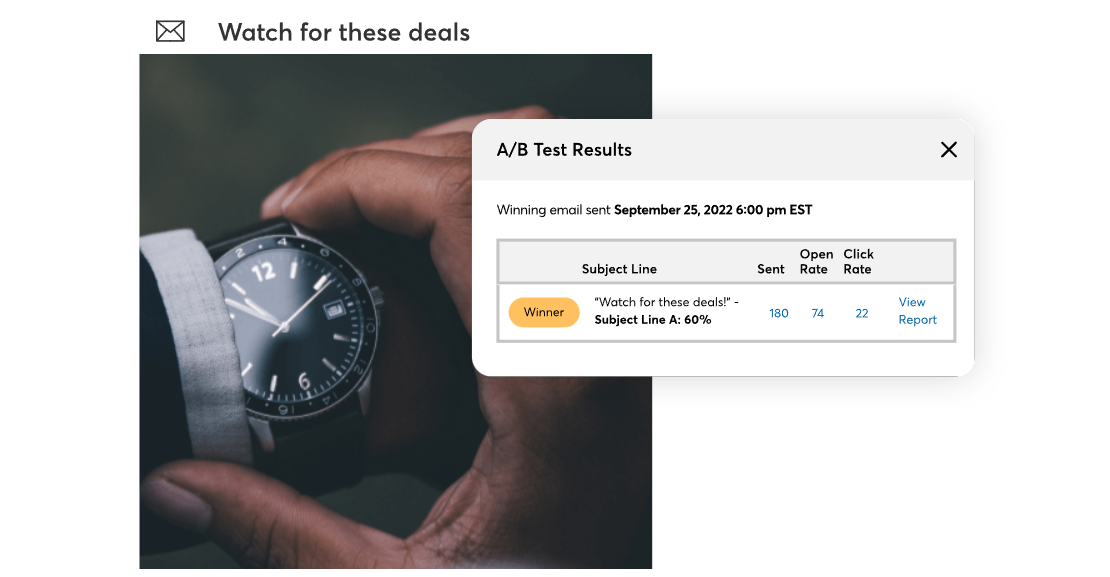The height and width of the screenshot is (577, 1110).
Task: Click "Subject Line A: 60%" label
Action: click(x=653, y=319)
